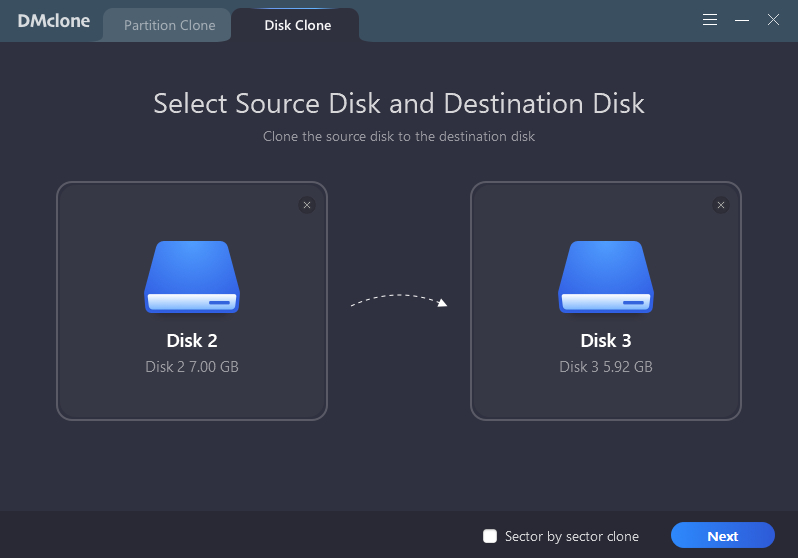The width and height of the screenshot is (798, 558).
Task: Remove Disk 2 using its X icon
Action: 307,205
